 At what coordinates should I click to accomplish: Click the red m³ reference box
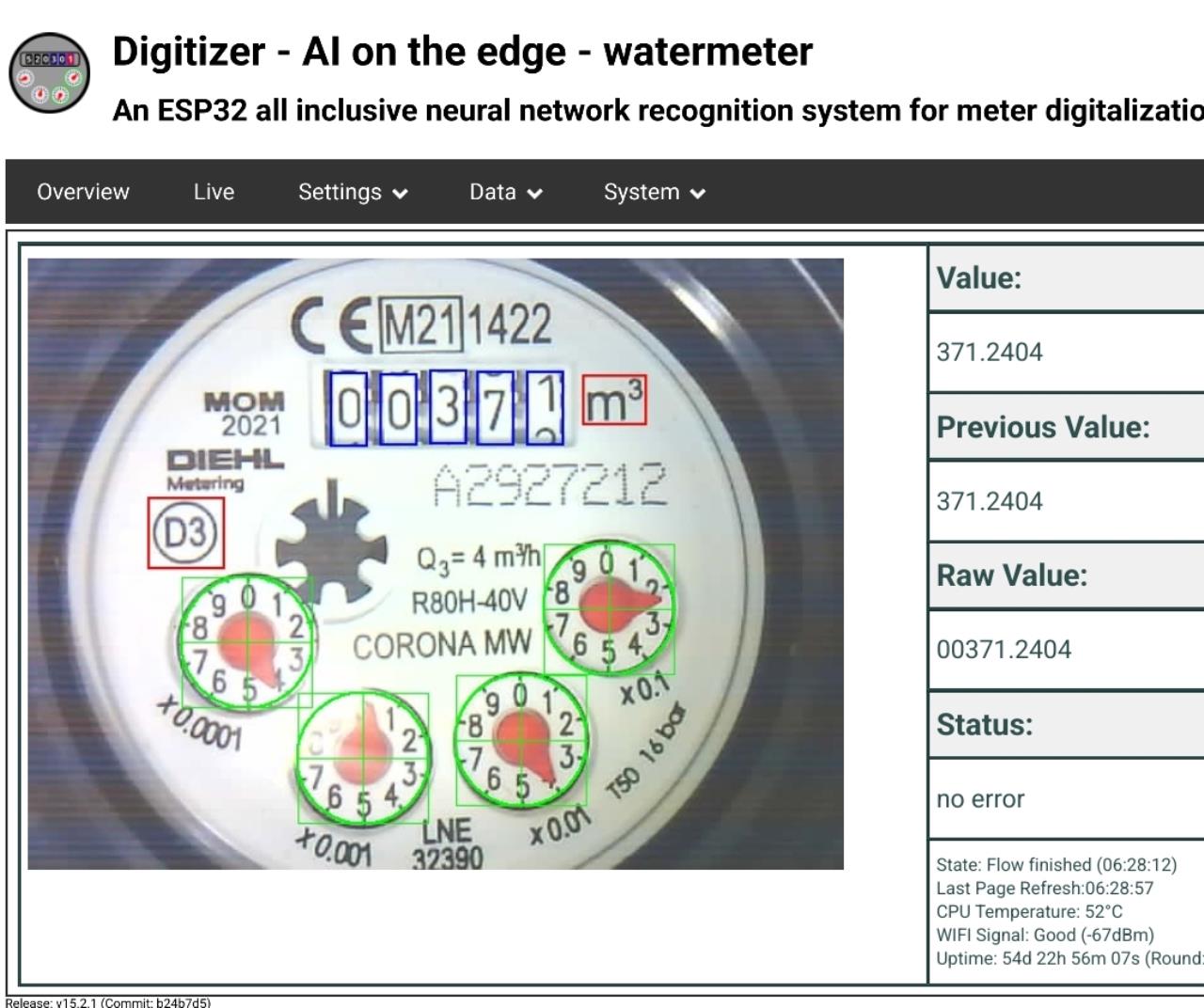(614, 401)
